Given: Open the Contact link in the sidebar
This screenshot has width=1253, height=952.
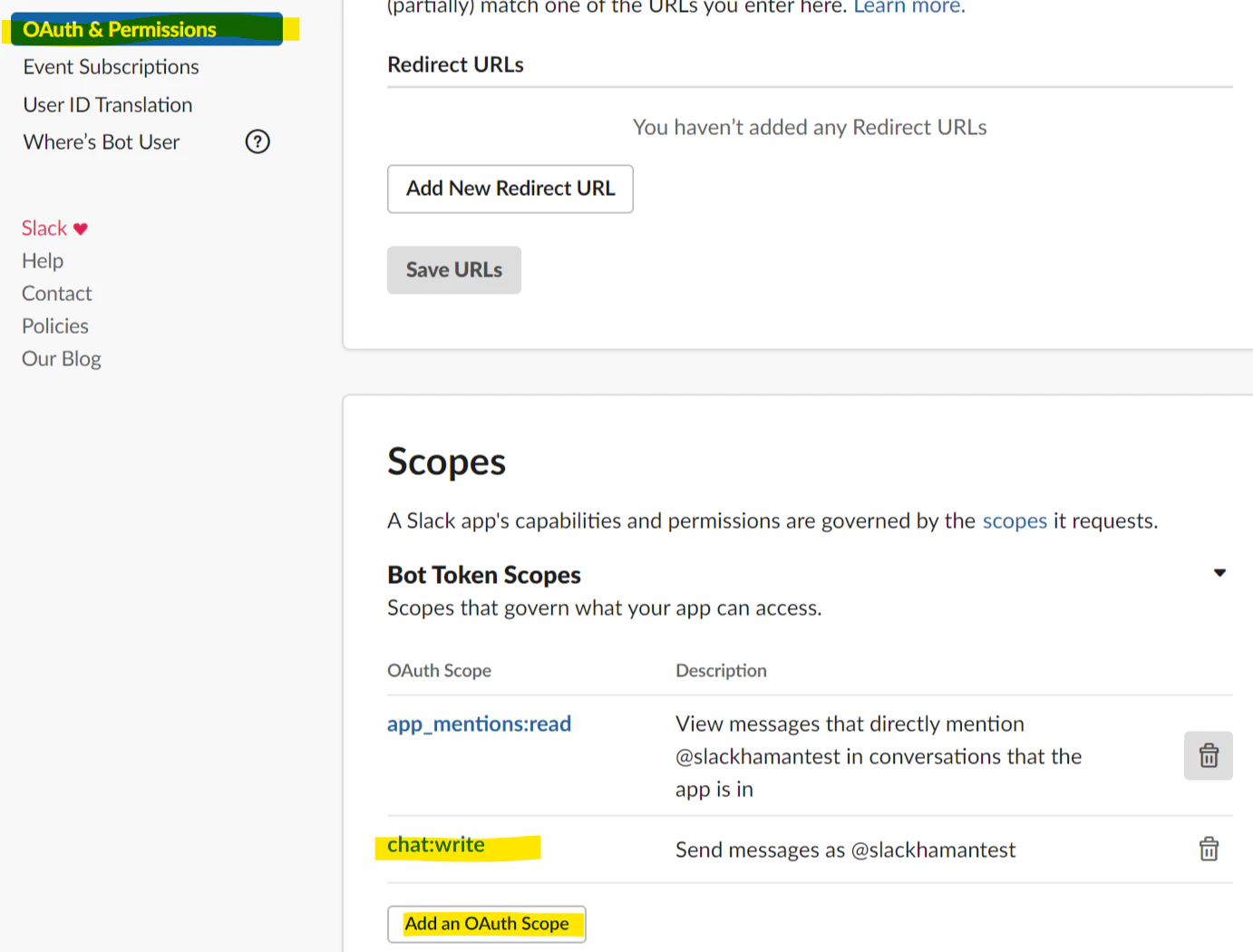Looking at the screenshot, I should [x=57, y=294].
